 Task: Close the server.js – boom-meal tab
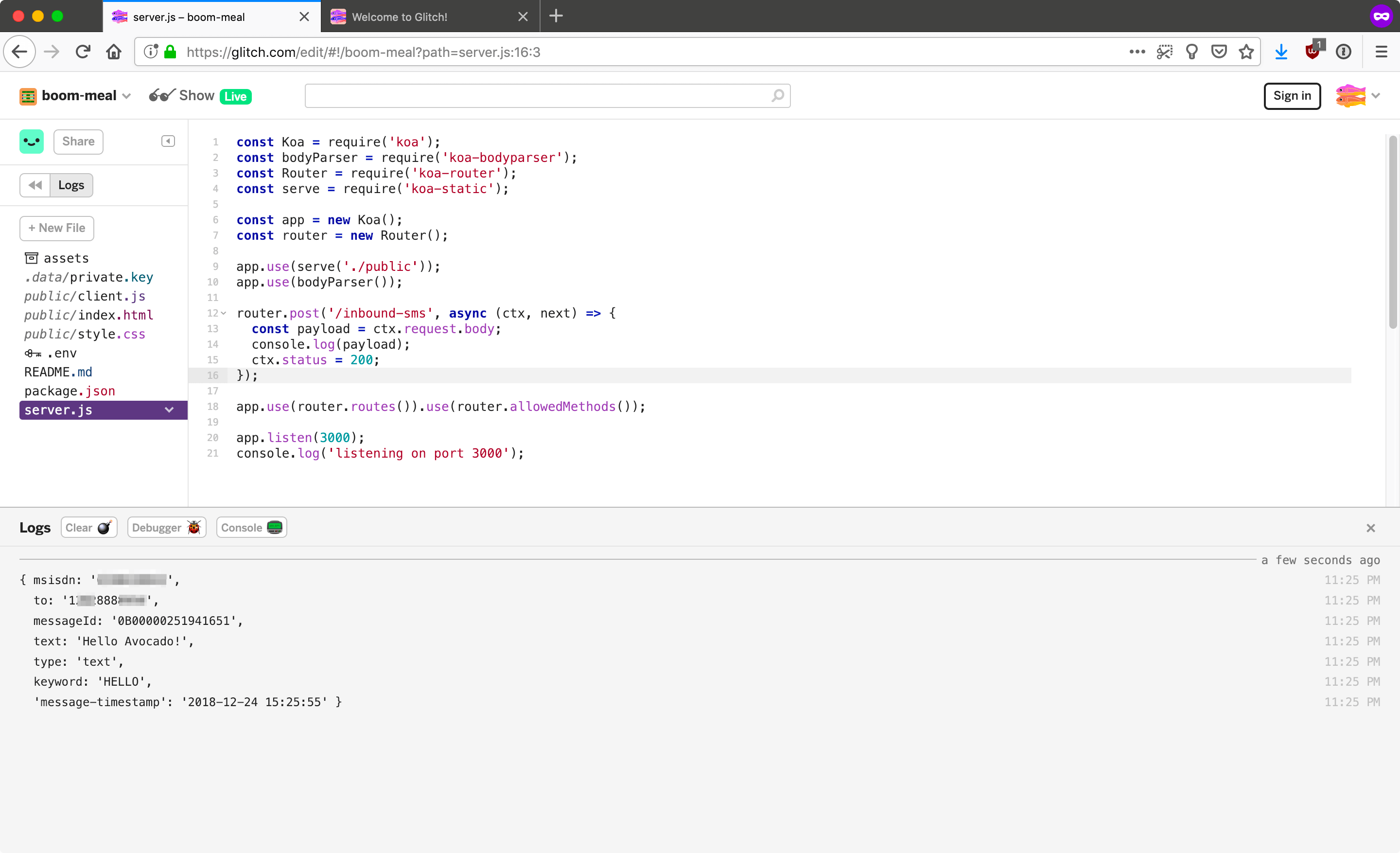[304, 17]
